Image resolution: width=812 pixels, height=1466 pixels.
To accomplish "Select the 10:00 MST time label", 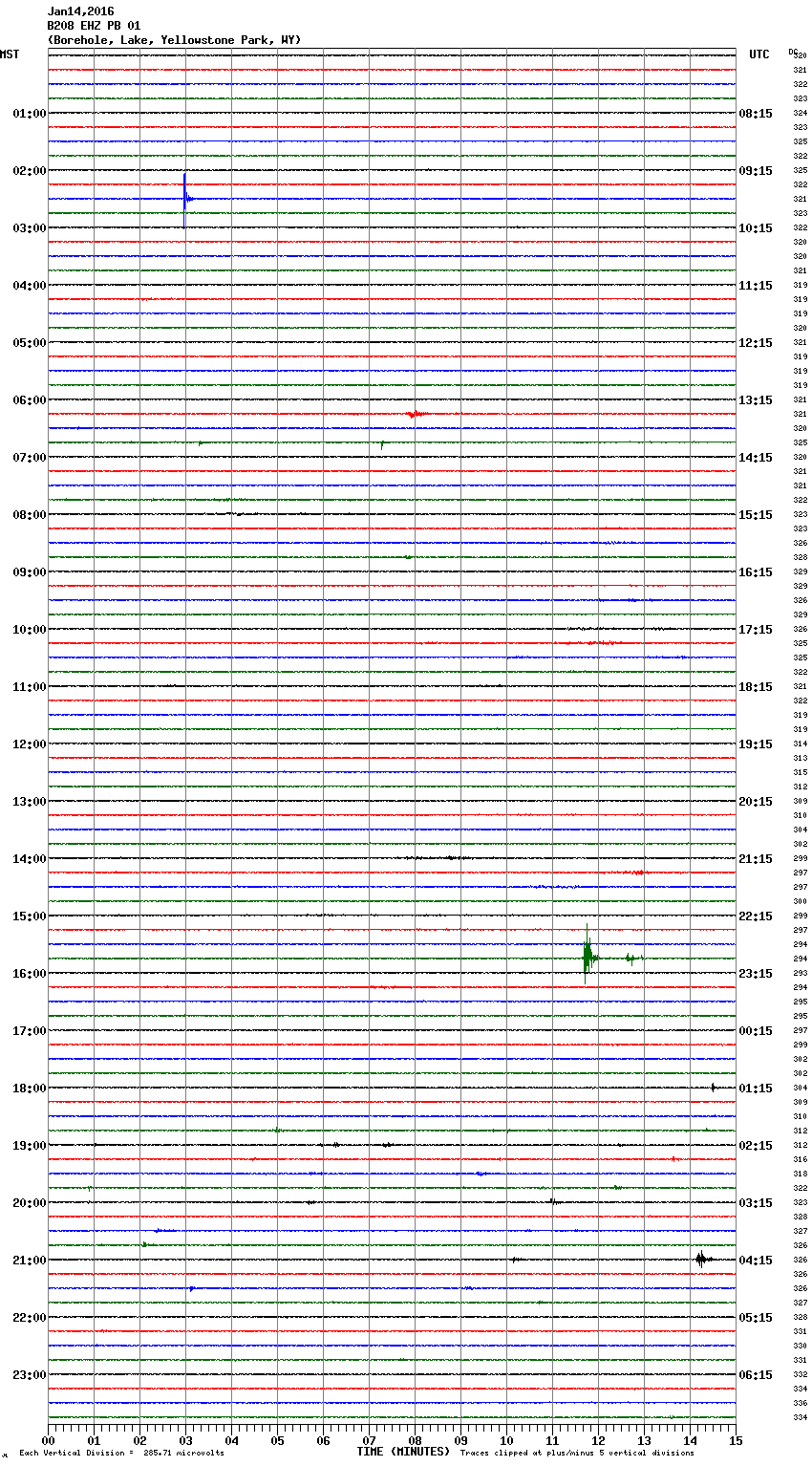I will (30, 630).
